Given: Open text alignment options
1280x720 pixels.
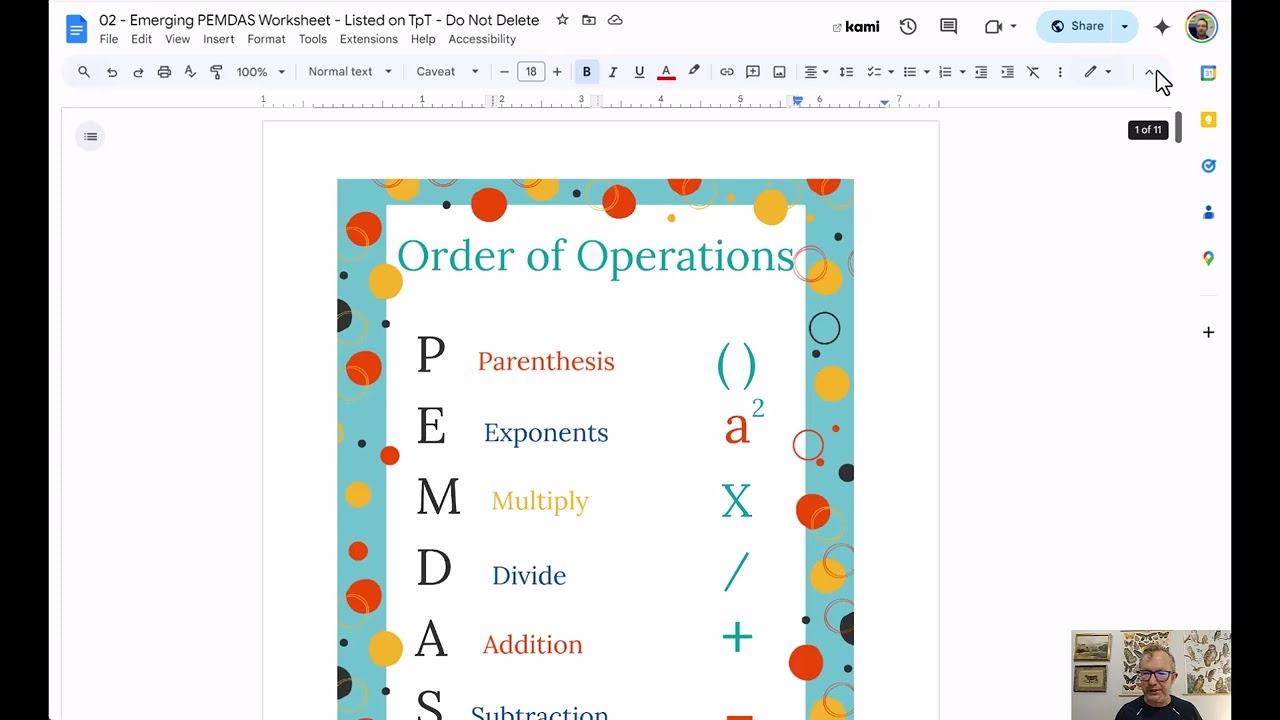Looking at the screenshot, I should (x=816, y=72).
